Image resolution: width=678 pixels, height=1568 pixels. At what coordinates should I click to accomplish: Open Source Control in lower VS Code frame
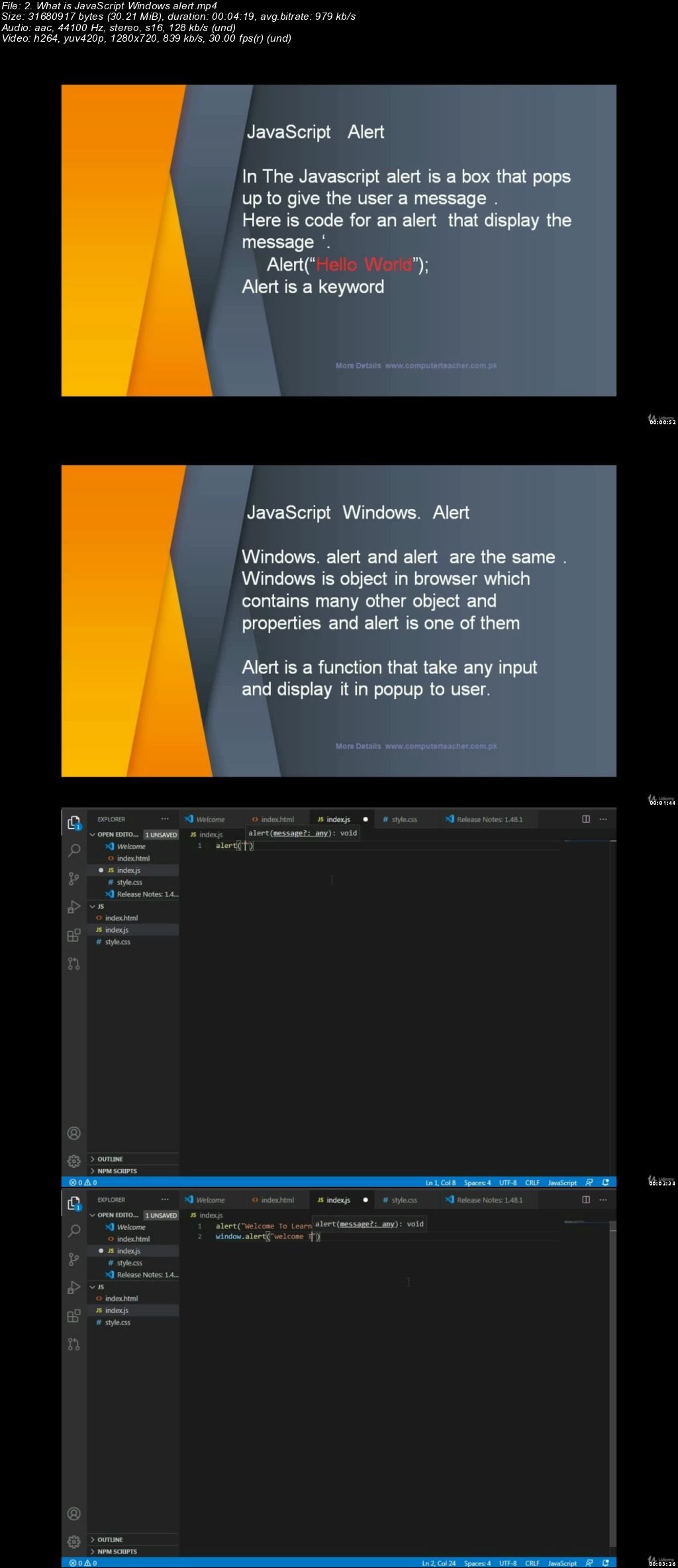coord(74,1259)
